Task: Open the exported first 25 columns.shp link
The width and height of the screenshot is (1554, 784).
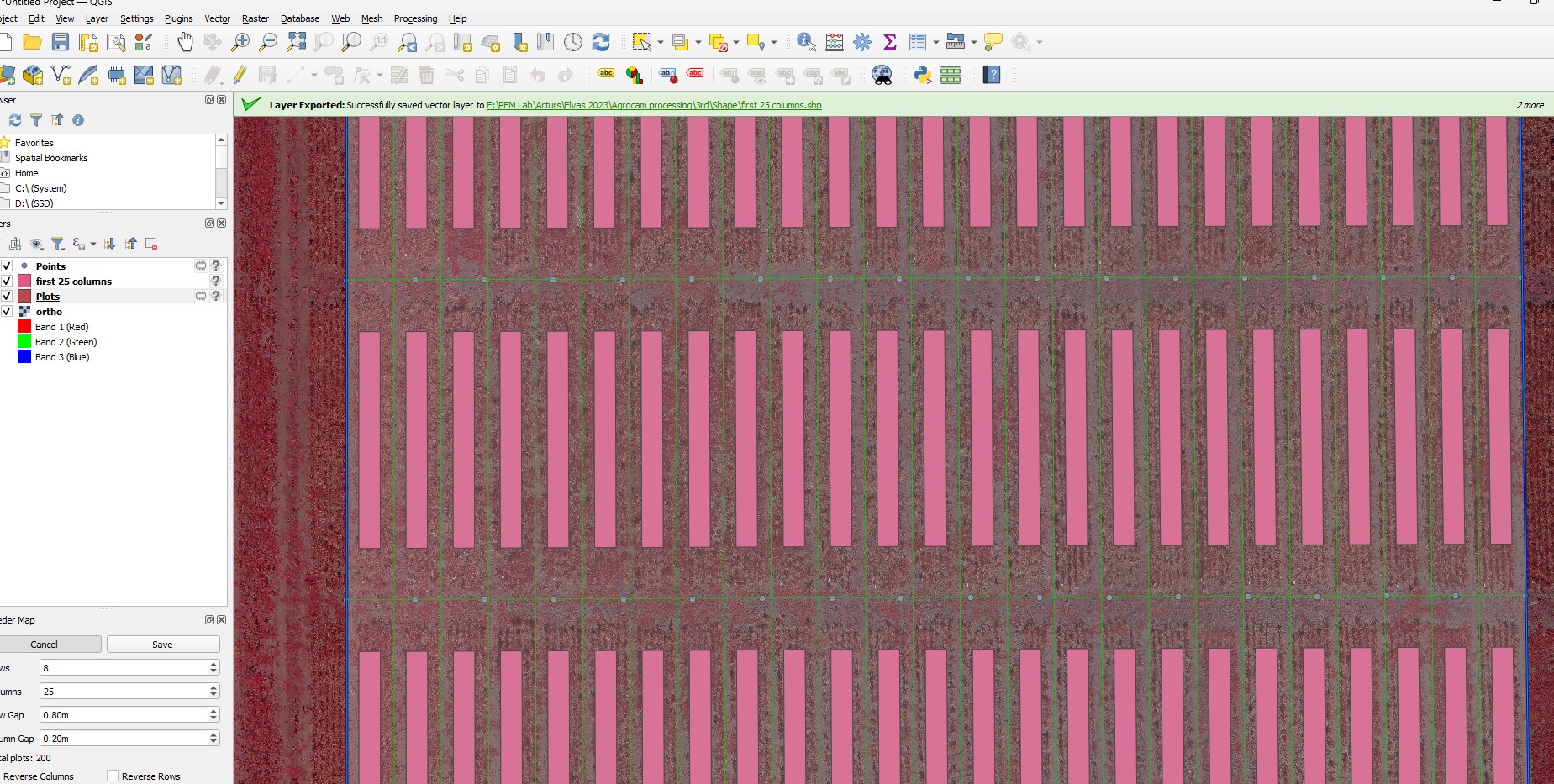Action: (x=654, y=105)
